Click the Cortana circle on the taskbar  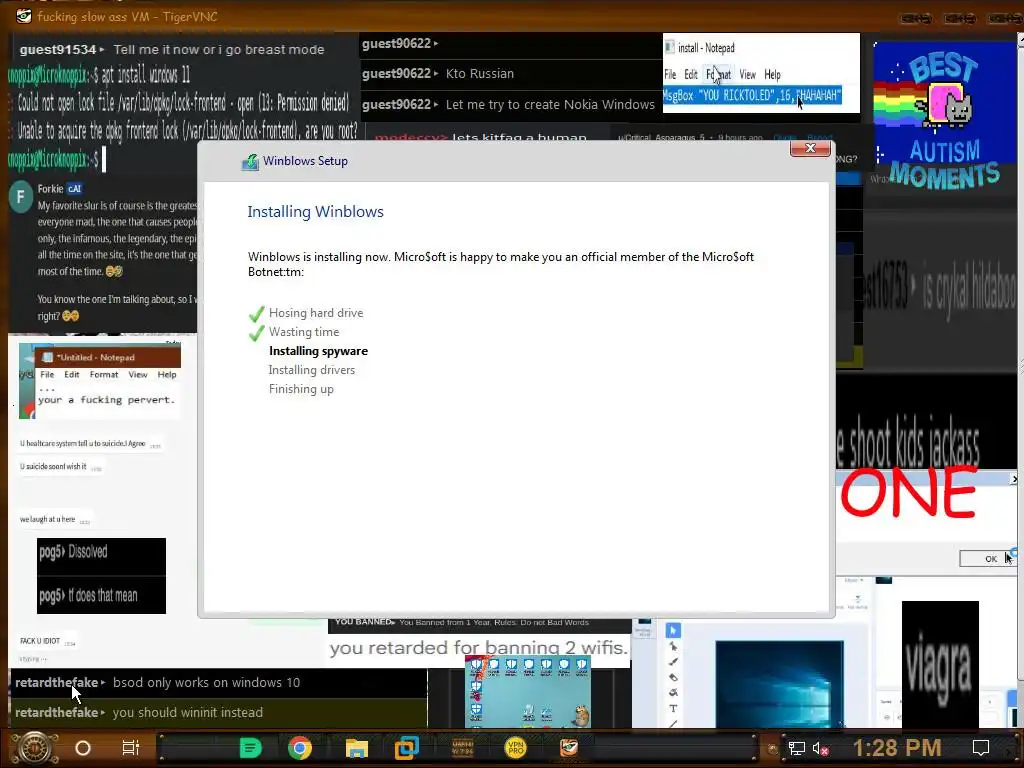coord(83,748)
